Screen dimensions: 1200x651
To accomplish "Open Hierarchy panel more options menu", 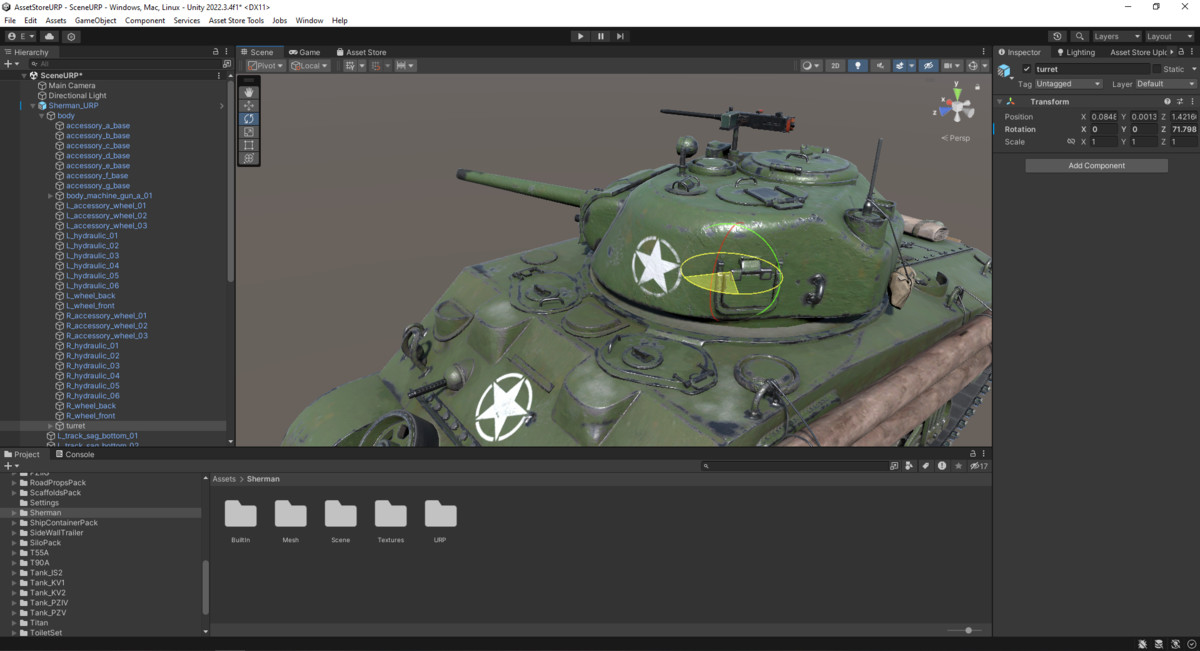I will pos(226,52).
